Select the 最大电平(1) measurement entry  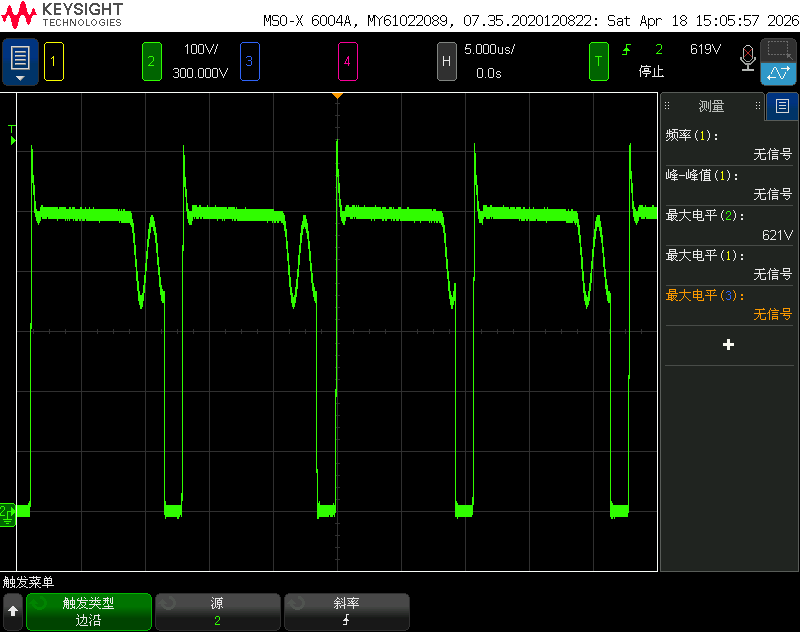(x=729, y=265)
